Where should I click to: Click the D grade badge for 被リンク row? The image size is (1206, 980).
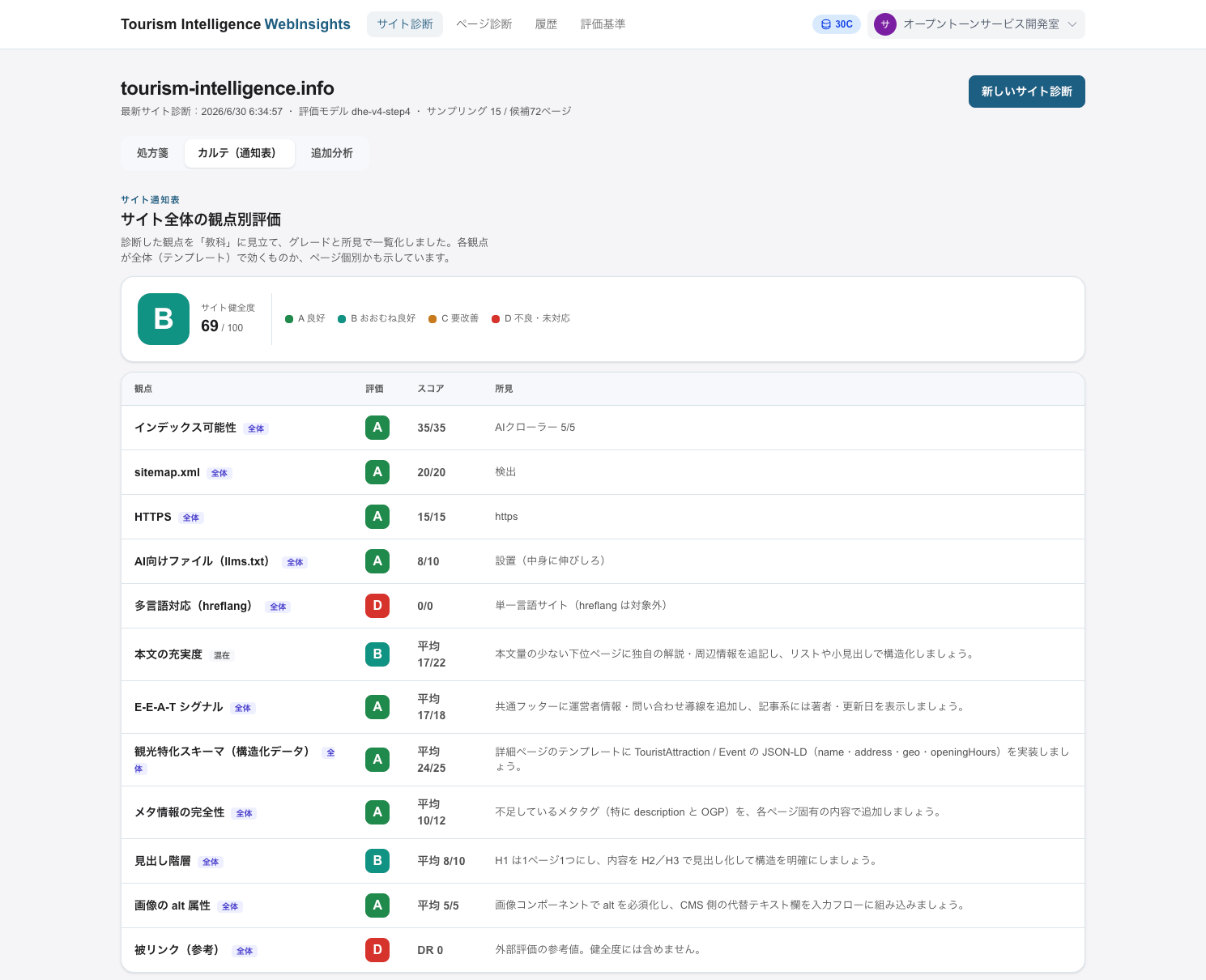tap(377, 950)
